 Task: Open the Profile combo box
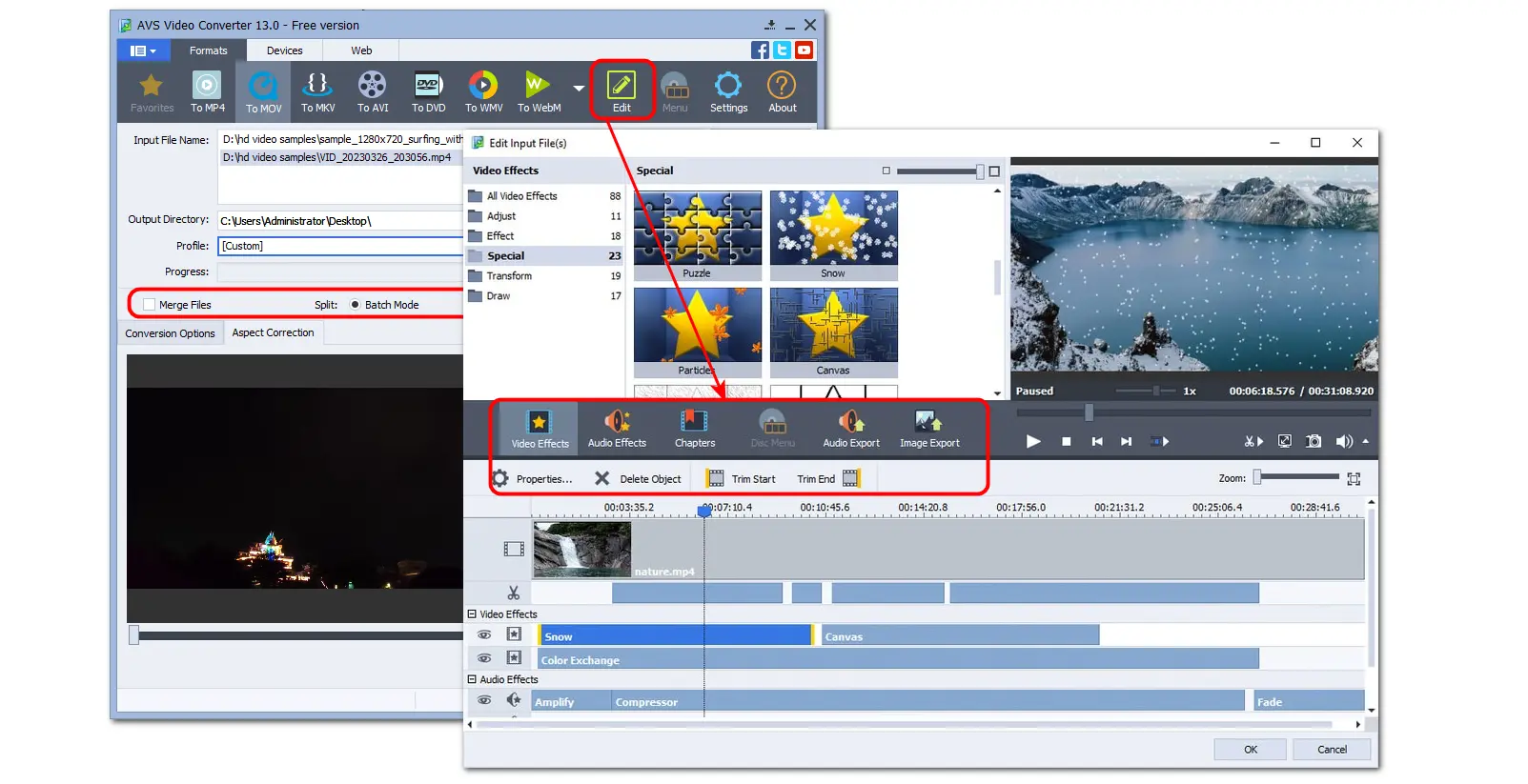[x=340, y=246]
